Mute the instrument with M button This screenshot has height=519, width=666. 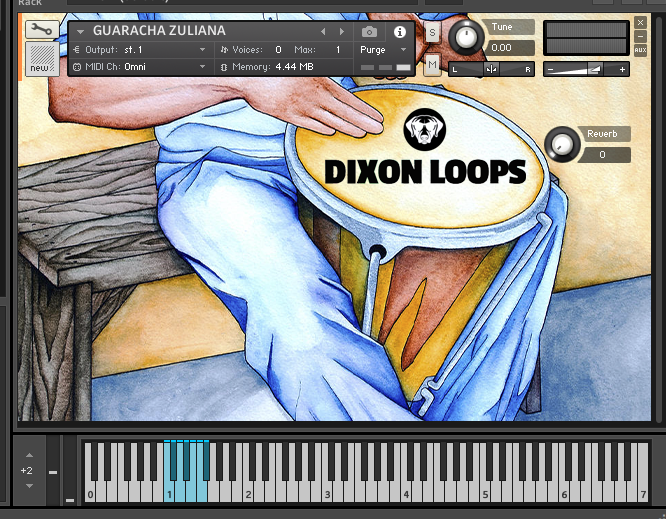pos(432,65)
